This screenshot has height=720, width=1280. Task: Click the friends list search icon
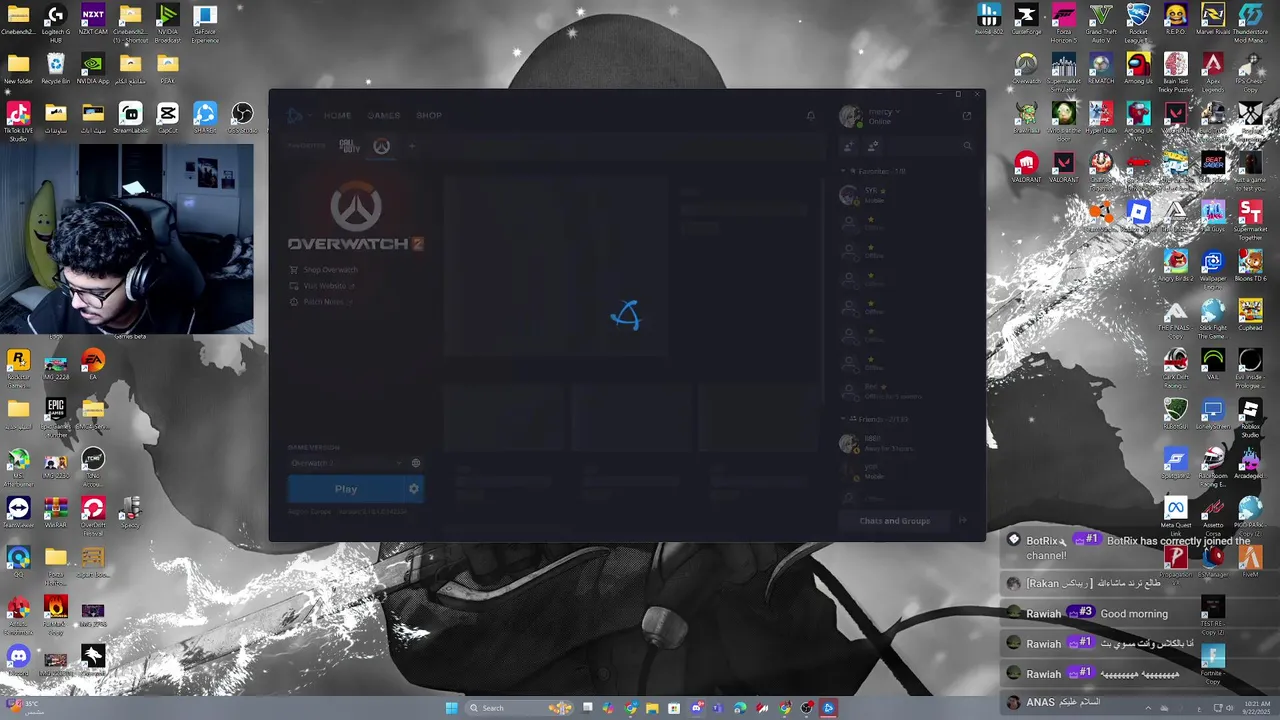click(x=967, y=146)
